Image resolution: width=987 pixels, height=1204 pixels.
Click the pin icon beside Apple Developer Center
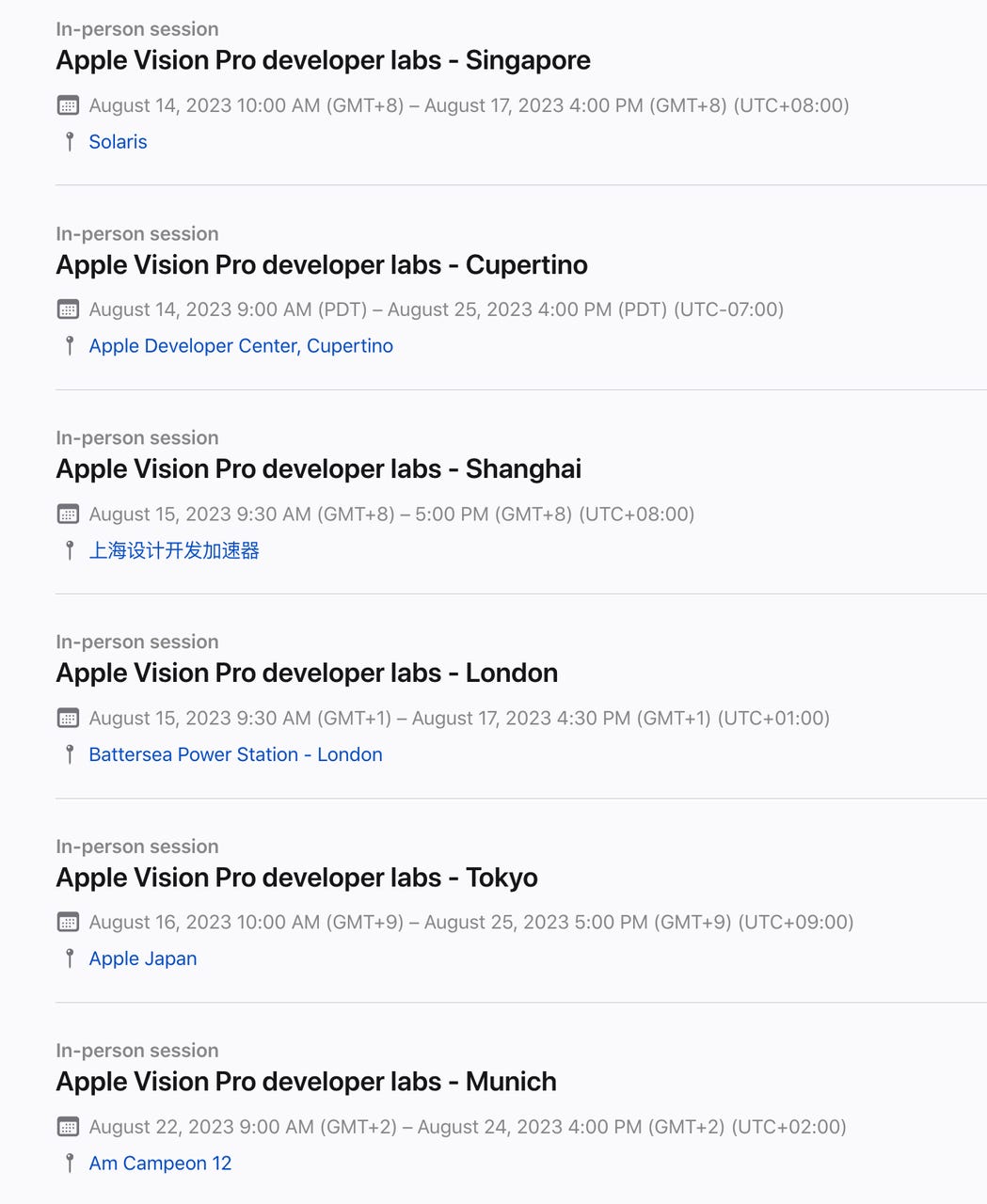tap(69, 346)
